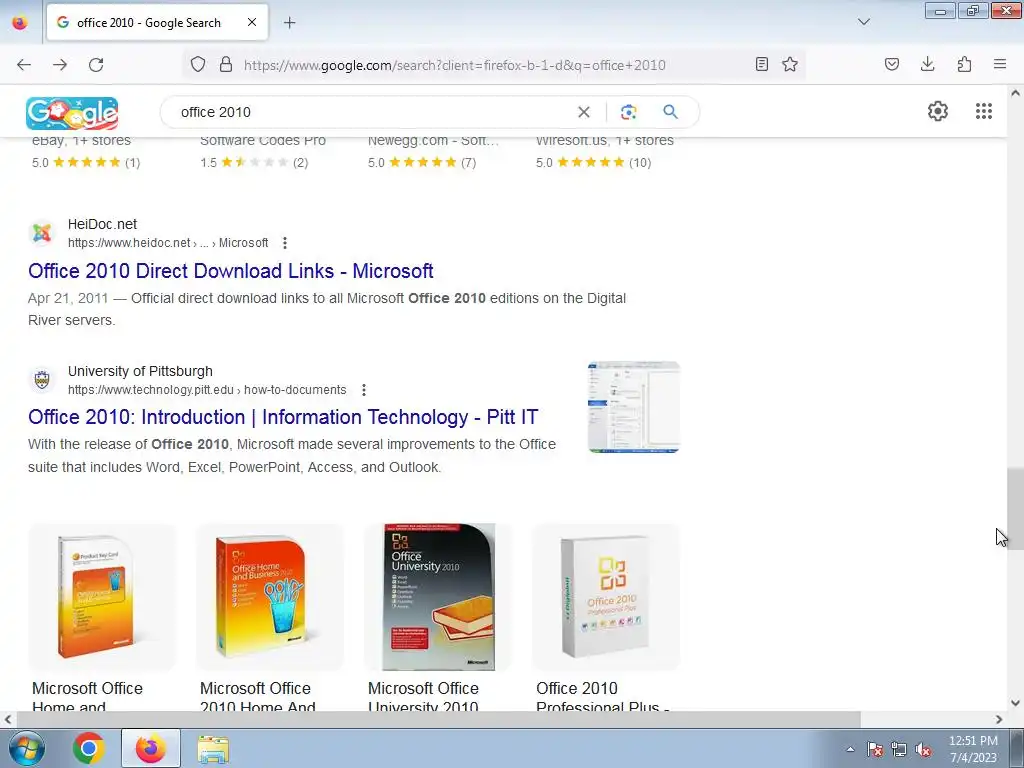Viewport: 1024px width, 768px height.
Task: Click vertical scrollbar thumb
Action: 1015,509
